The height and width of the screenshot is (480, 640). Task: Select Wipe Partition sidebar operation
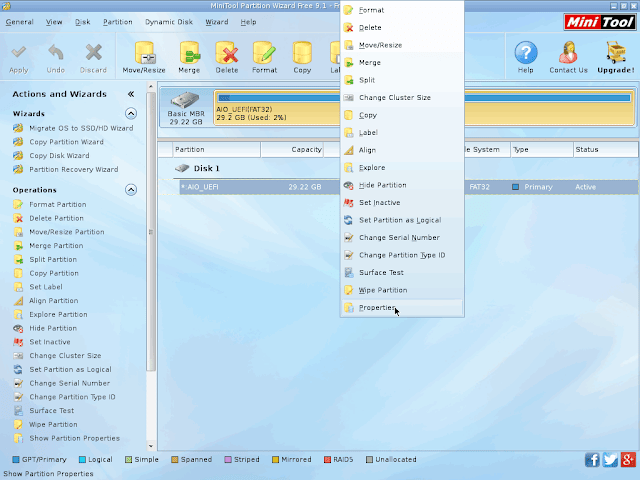(x=53, y=424)
